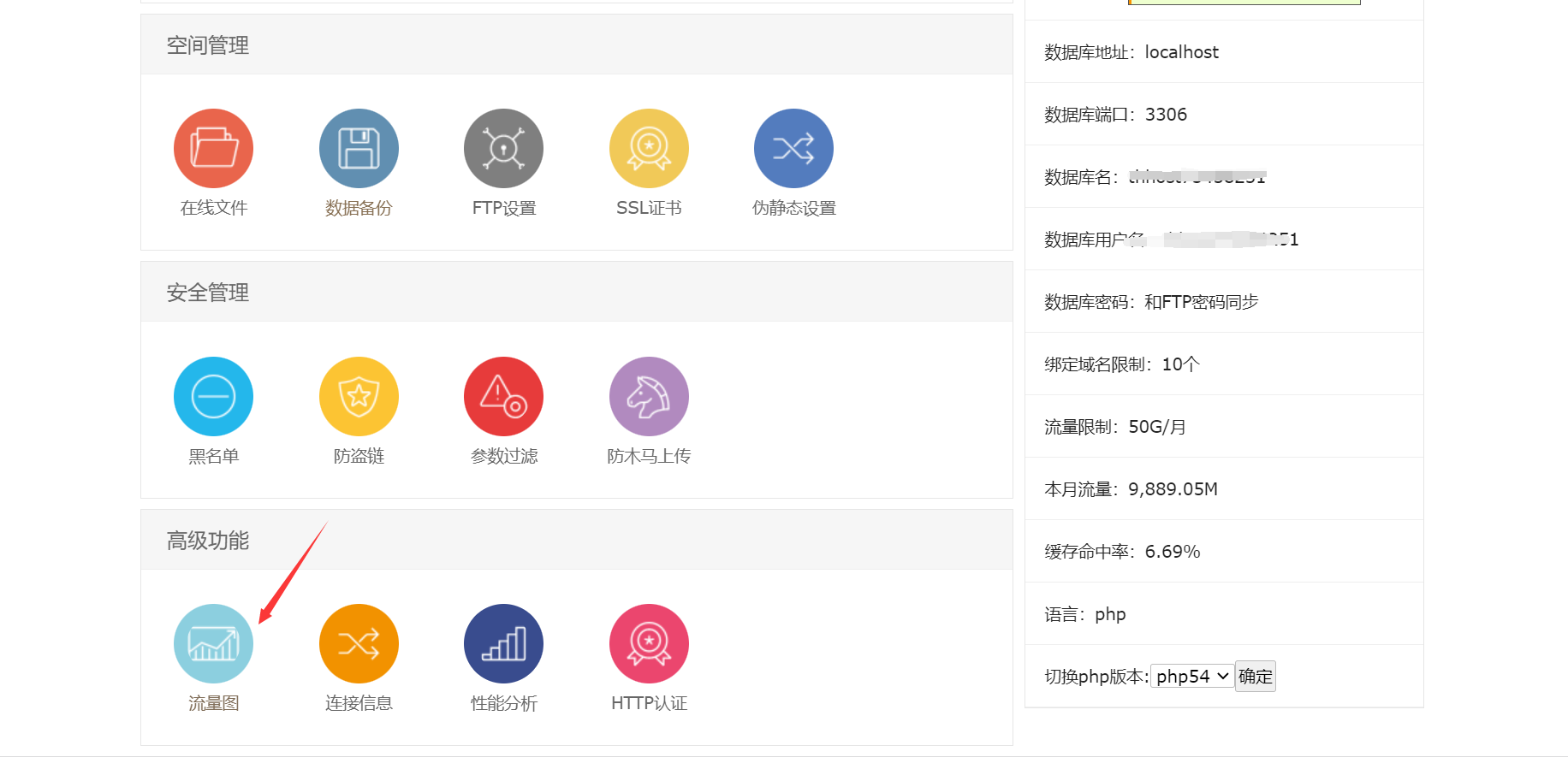This screenshot has height=775, width=1568.
Task: Select php54 from version selector
Action: point(1191,676)
